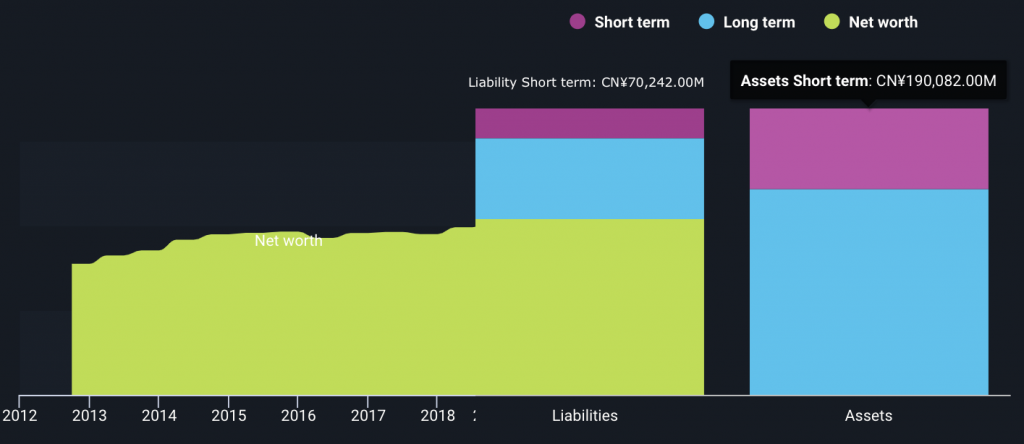
Task: Select the Liabilities short term purple segment
Action: pyautogui.click(x=590, y=123)
